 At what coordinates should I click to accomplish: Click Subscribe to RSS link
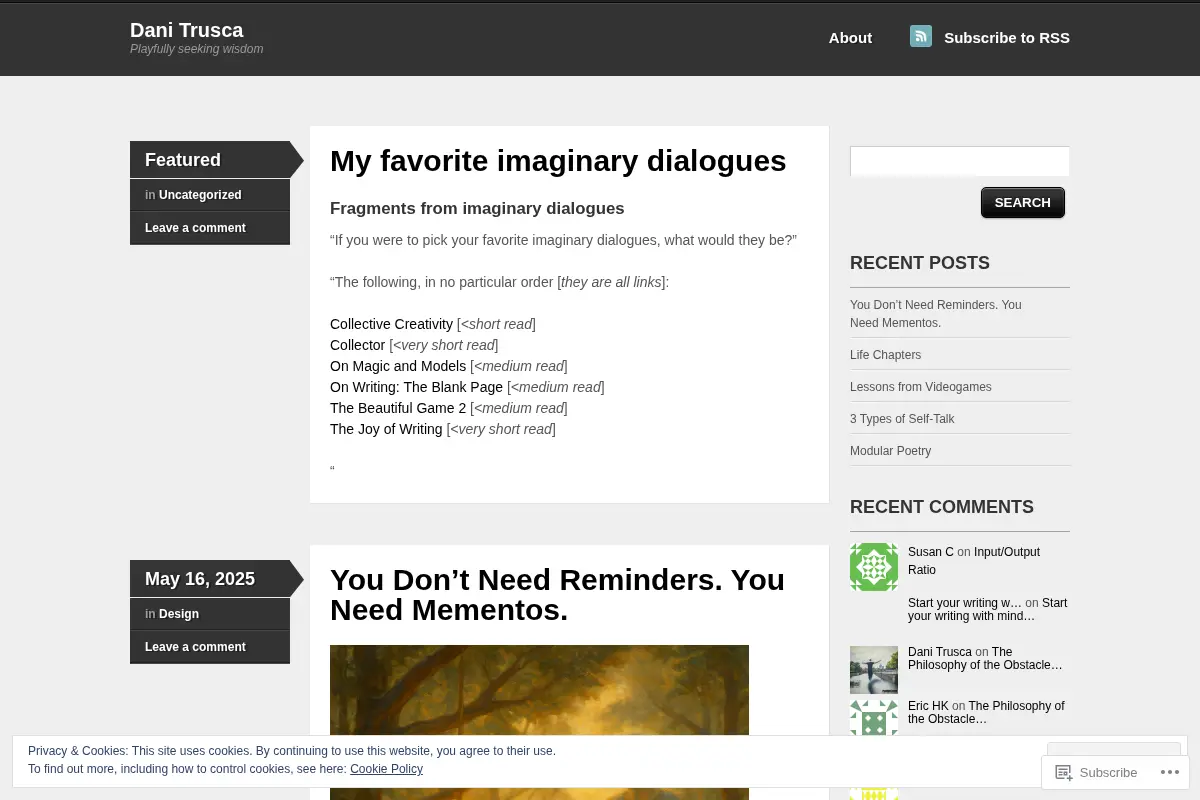(1007, 38)
